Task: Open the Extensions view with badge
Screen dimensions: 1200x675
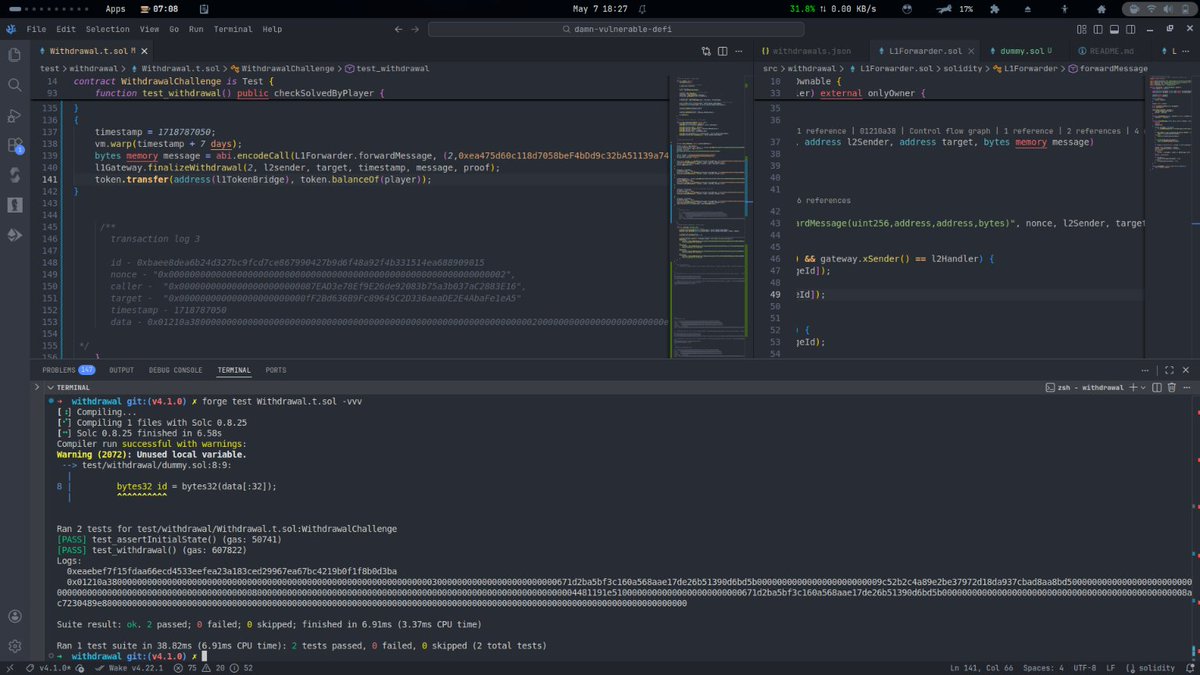Action: click(x=15, y=146)
